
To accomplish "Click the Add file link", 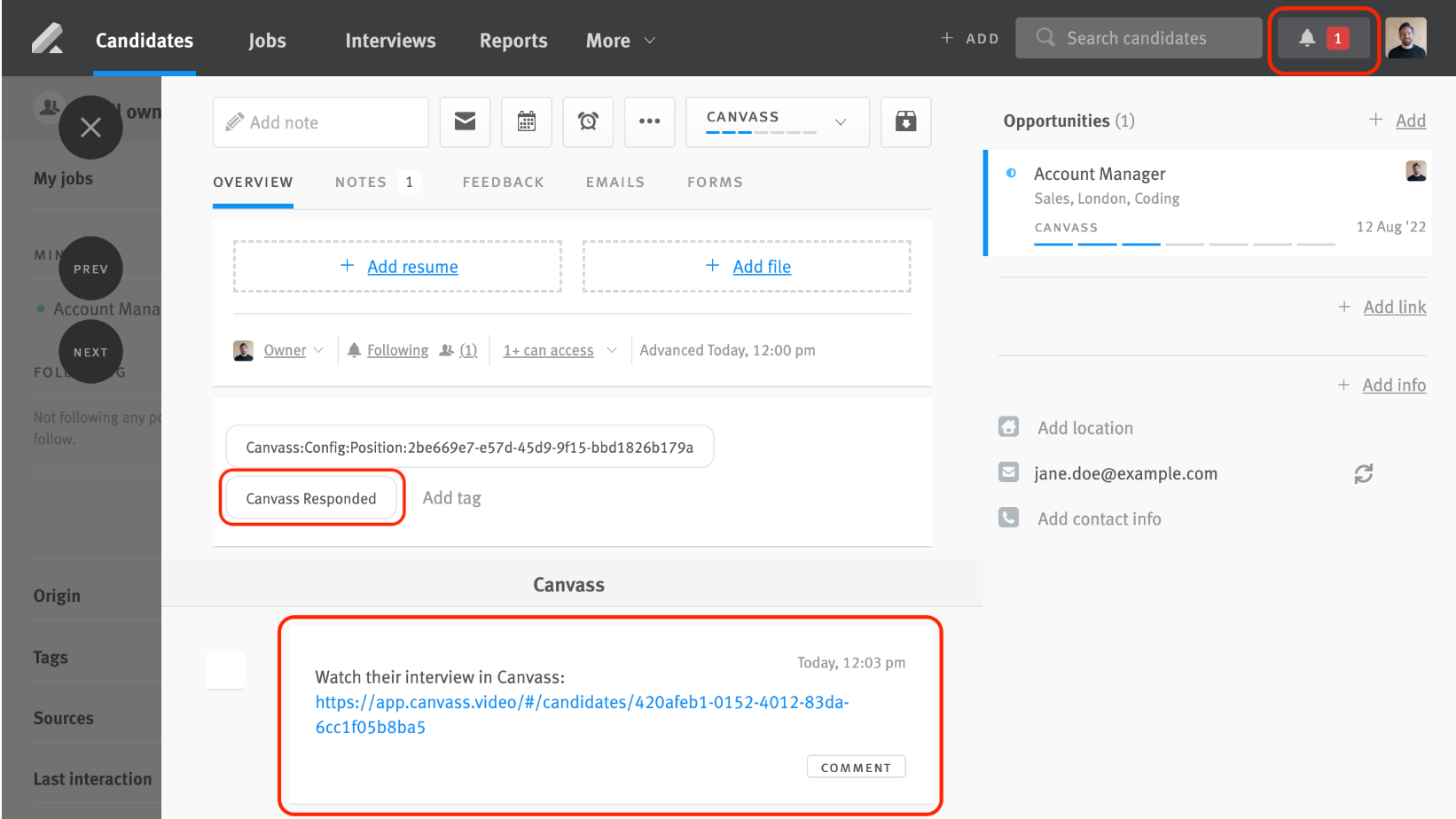I will click(762, 267).
